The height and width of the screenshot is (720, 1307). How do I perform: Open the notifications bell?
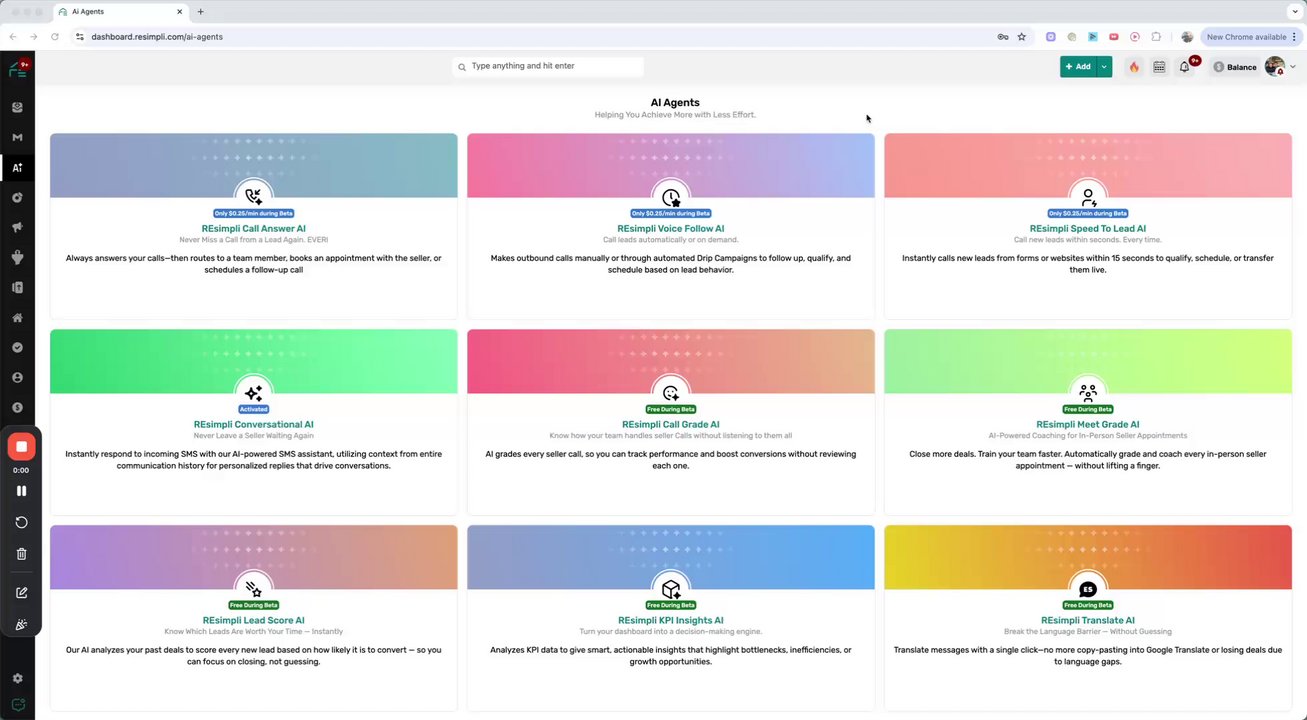[1185, 67]
